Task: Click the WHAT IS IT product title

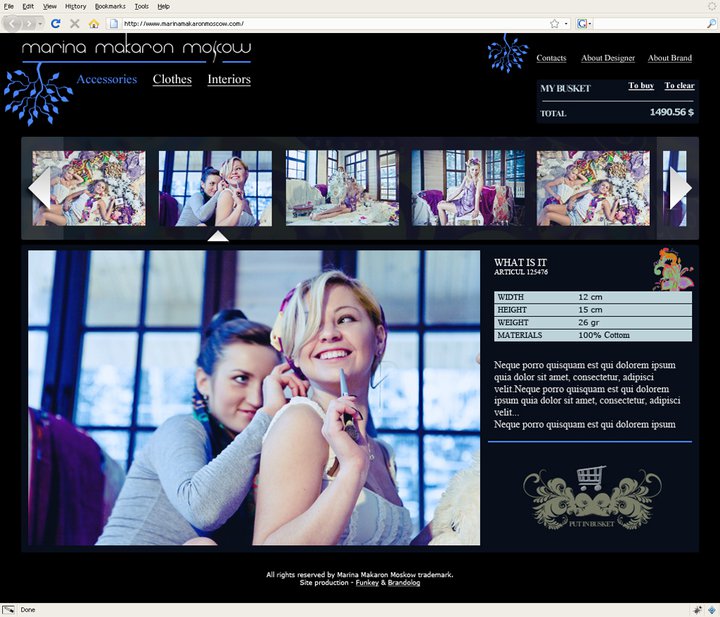Action: pos(520,262)
